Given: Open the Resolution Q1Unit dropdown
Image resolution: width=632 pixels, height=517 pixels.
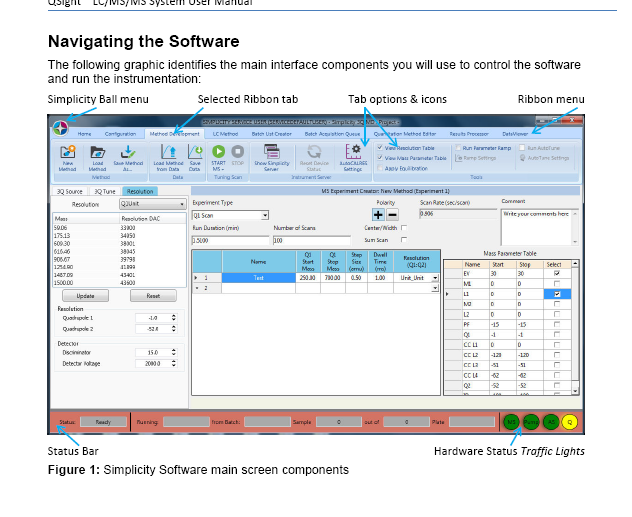Looking at the screenshot, I should [x=182, y=204].
